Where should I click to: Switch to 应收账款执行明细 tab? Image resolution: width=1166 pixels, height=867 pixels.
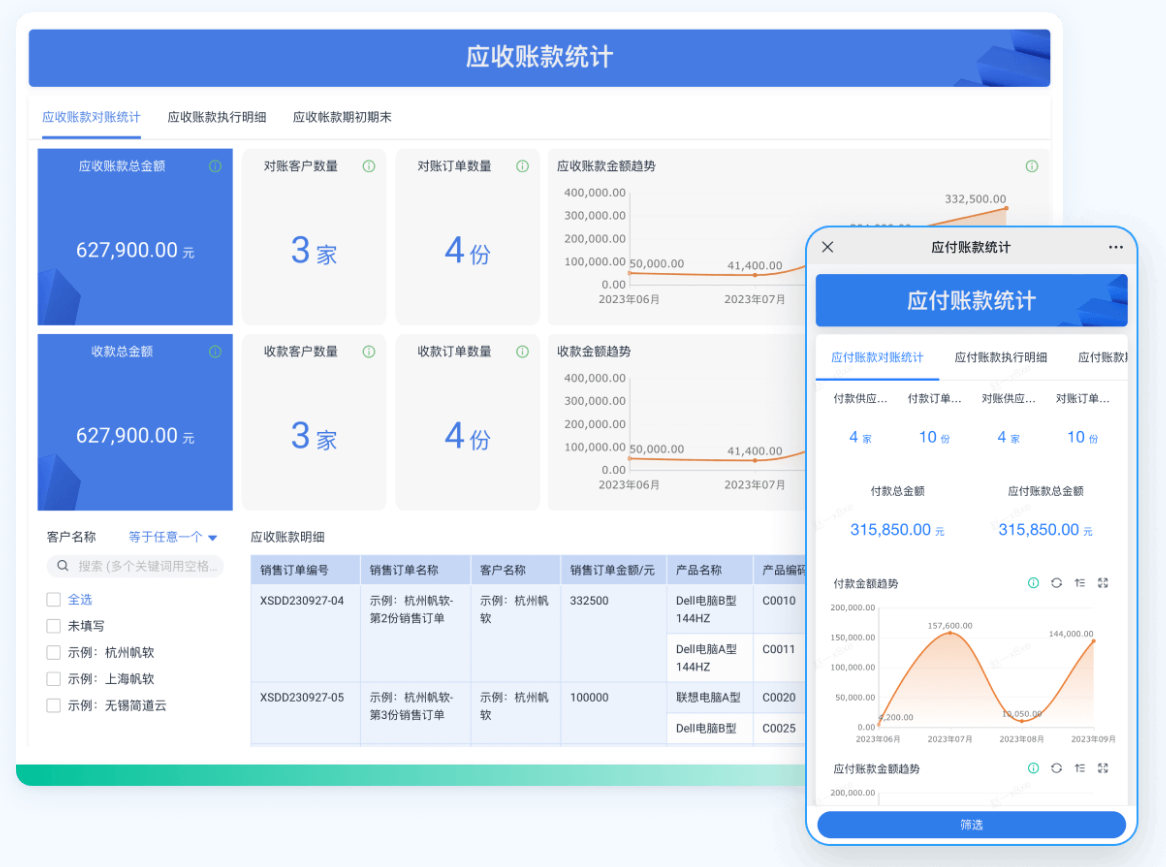pyautogui.click(x=216, y=117)
